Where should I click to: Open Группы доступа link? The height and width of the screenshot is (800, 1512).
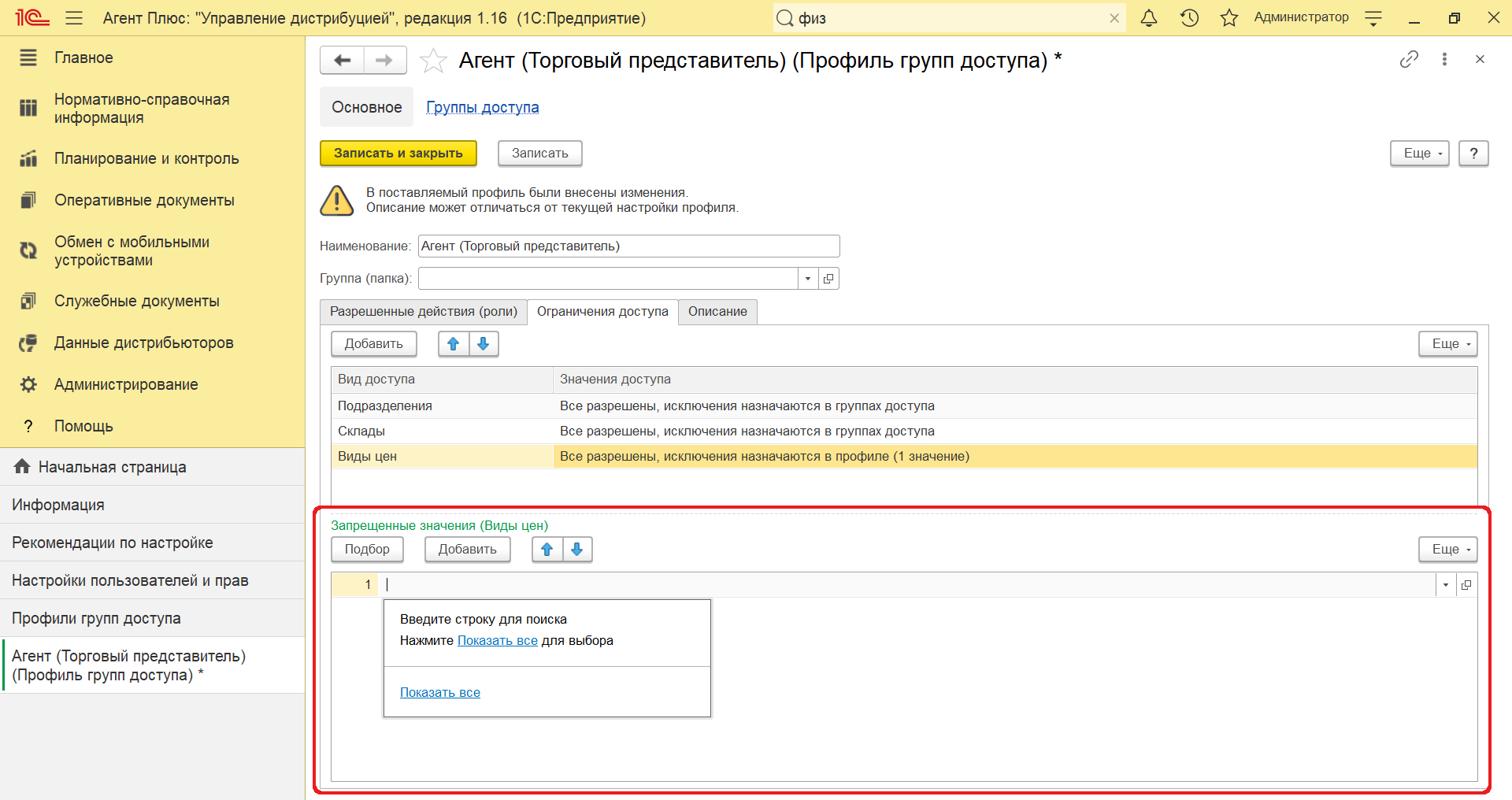(483, 107)
